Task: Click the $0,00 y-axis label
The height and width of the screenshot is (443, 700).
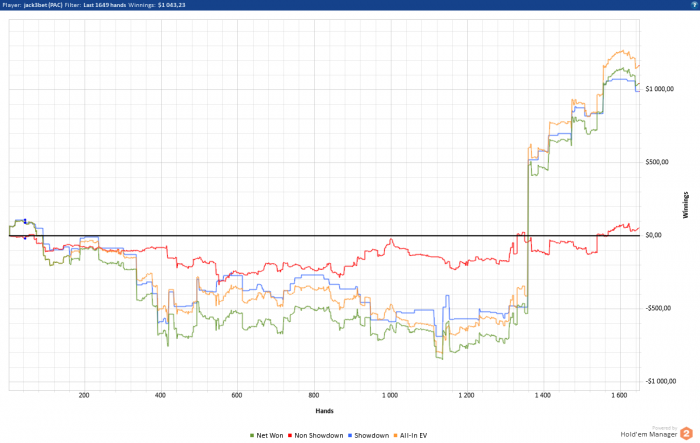Action: (654, 235)
